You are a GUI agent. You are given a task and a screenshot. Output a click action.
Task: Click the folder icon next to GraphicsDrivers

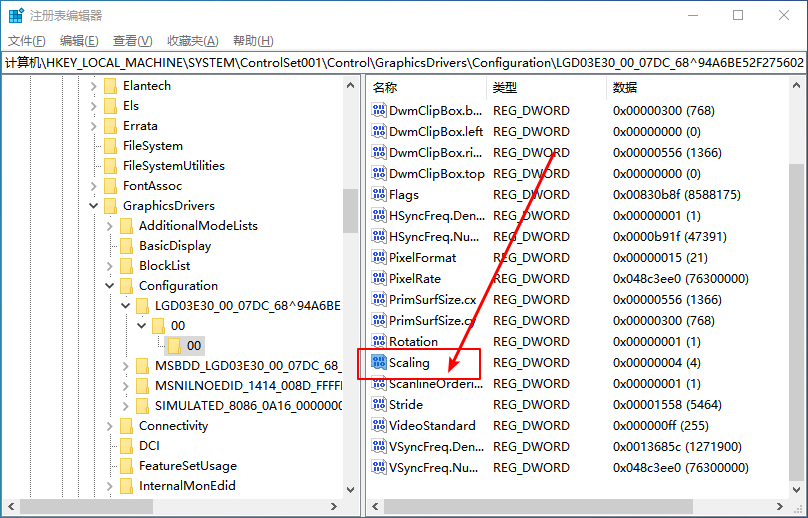pyautogui.click(x=110, y=206)
